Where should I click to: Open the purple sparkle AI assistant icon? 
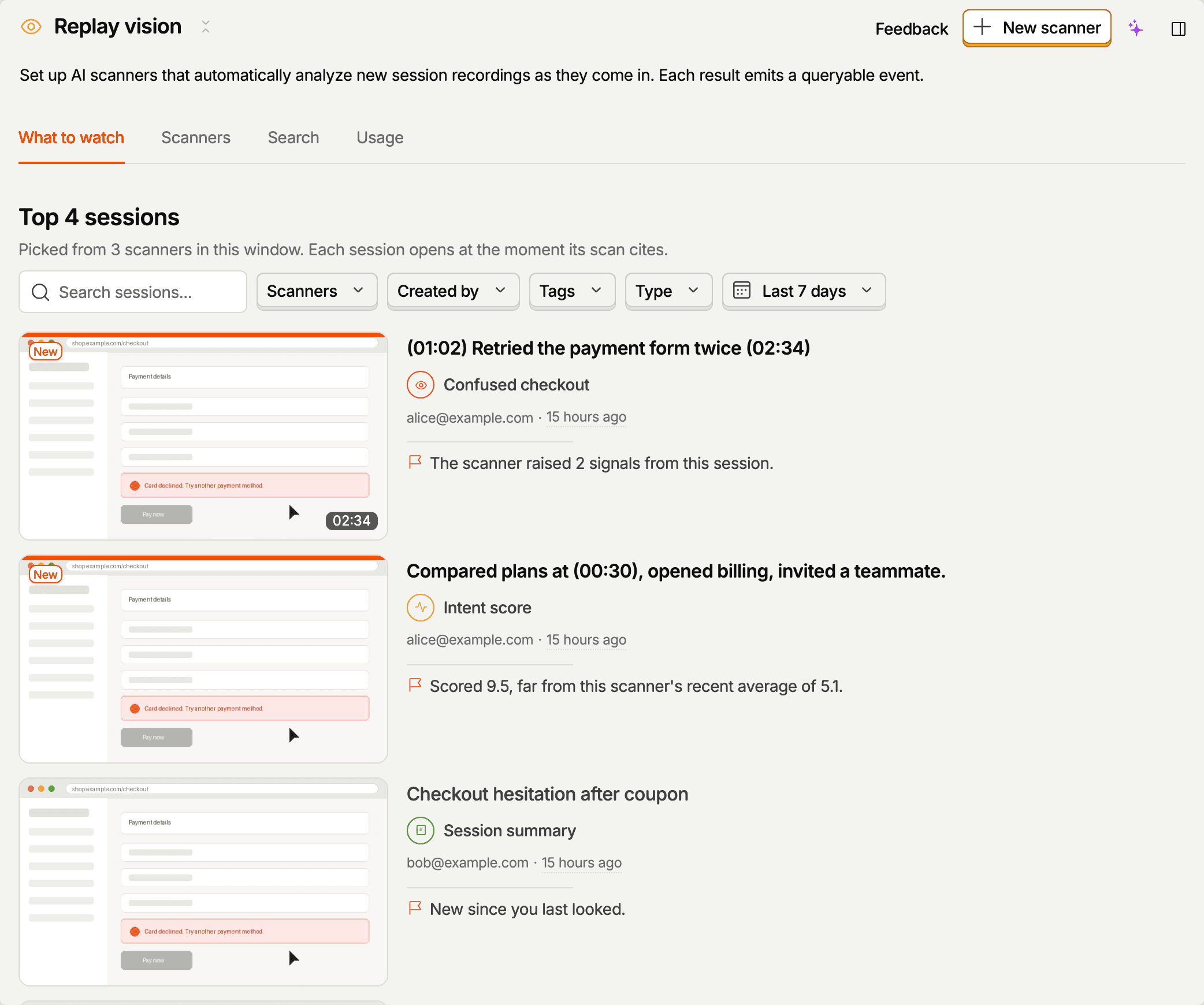click(1136, 28)
